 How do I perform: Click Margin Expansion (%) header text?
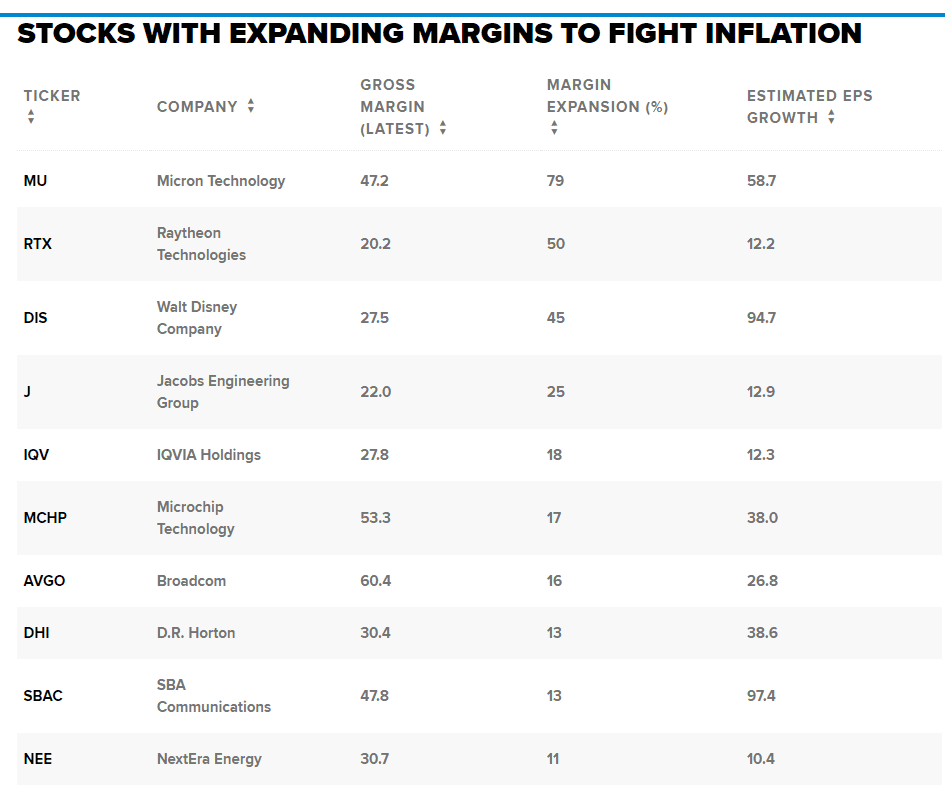point(607,96)
